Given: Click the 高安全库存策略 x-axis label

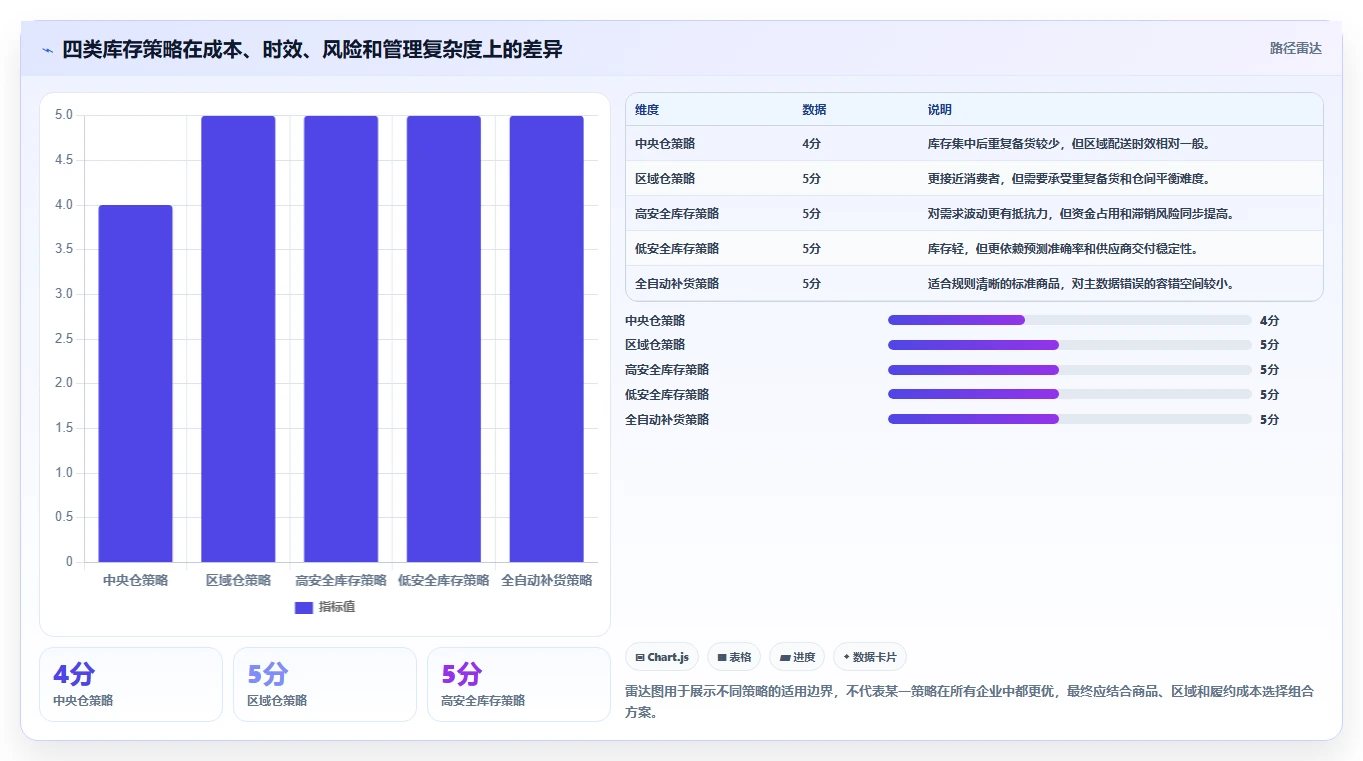Looking at the screenshot, I should pyautogui.click(x=341, y=580).
